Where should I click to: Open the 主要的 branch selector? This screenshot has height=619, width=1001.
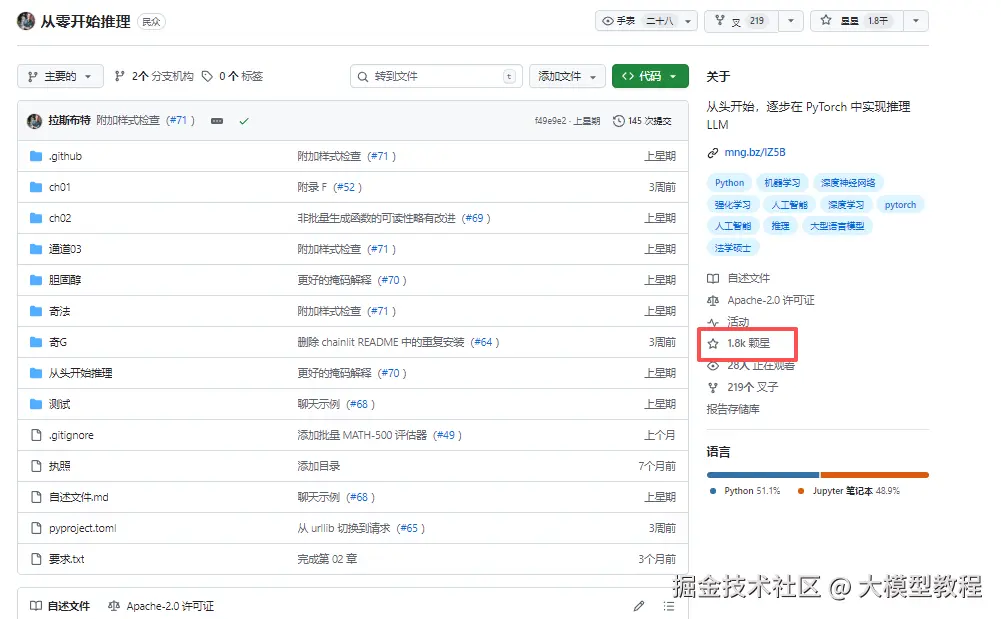59,77
